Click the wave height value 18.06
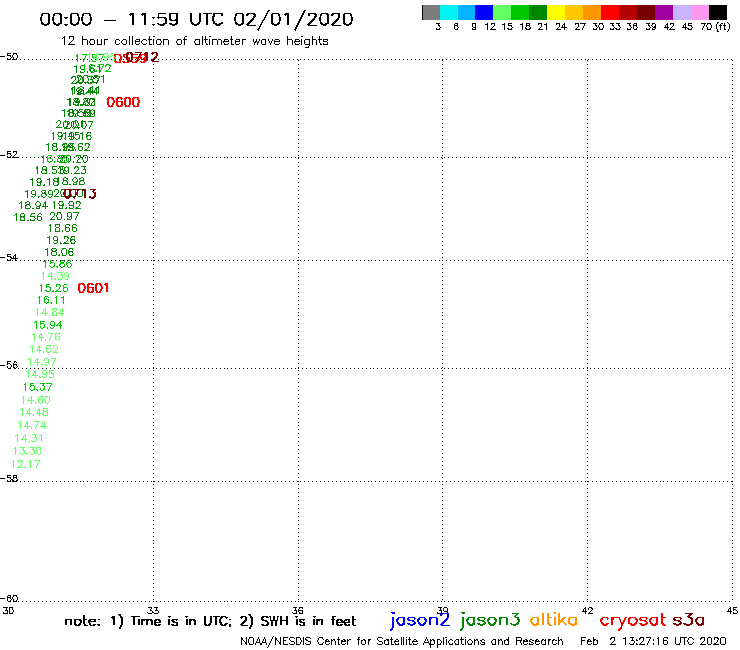Image resolution: width=740 pixels, height=650 pixels. click(59, 252)
